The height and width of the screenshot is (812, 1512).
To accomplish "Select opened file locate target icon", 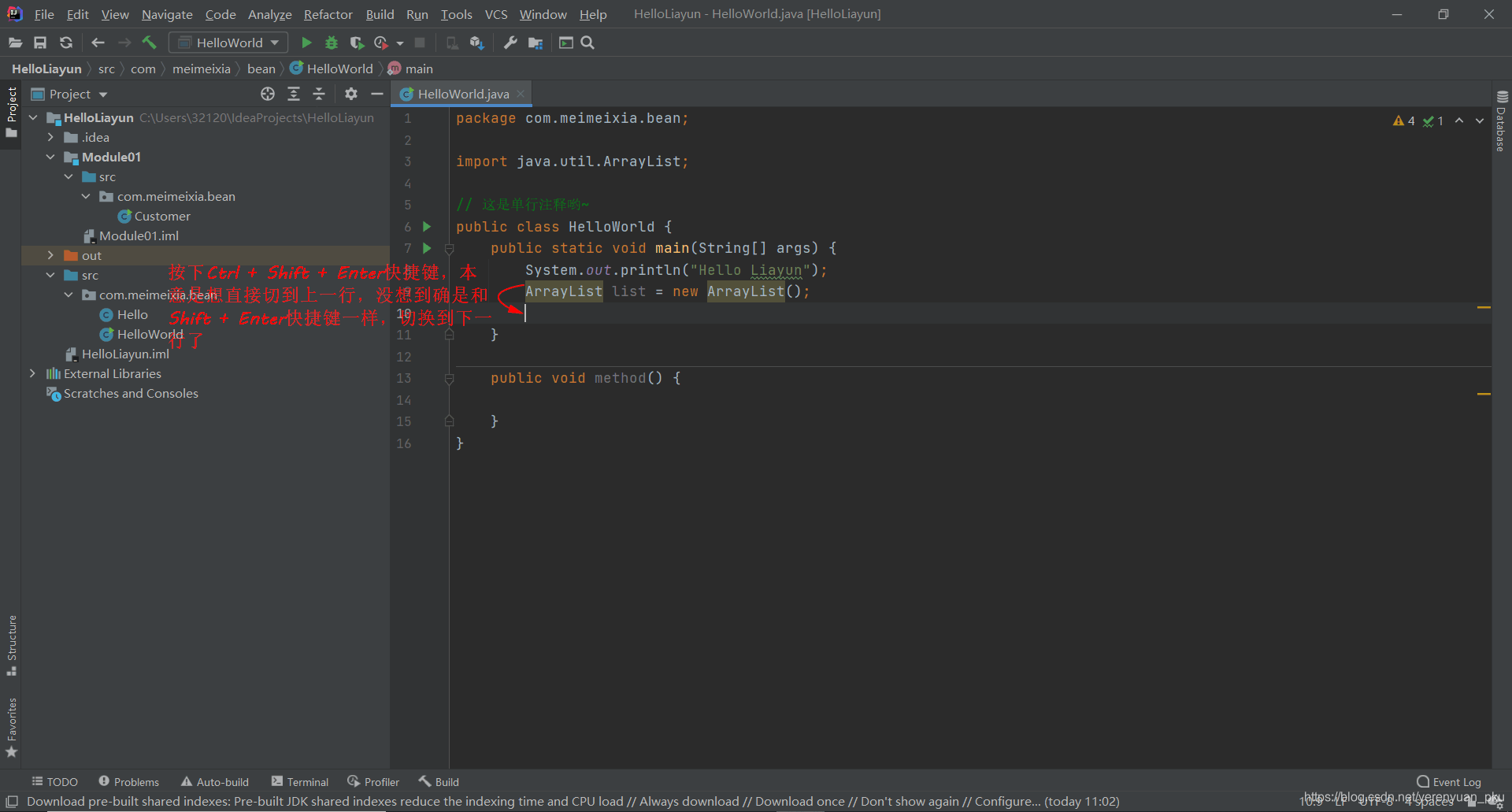I will point(268,94).
